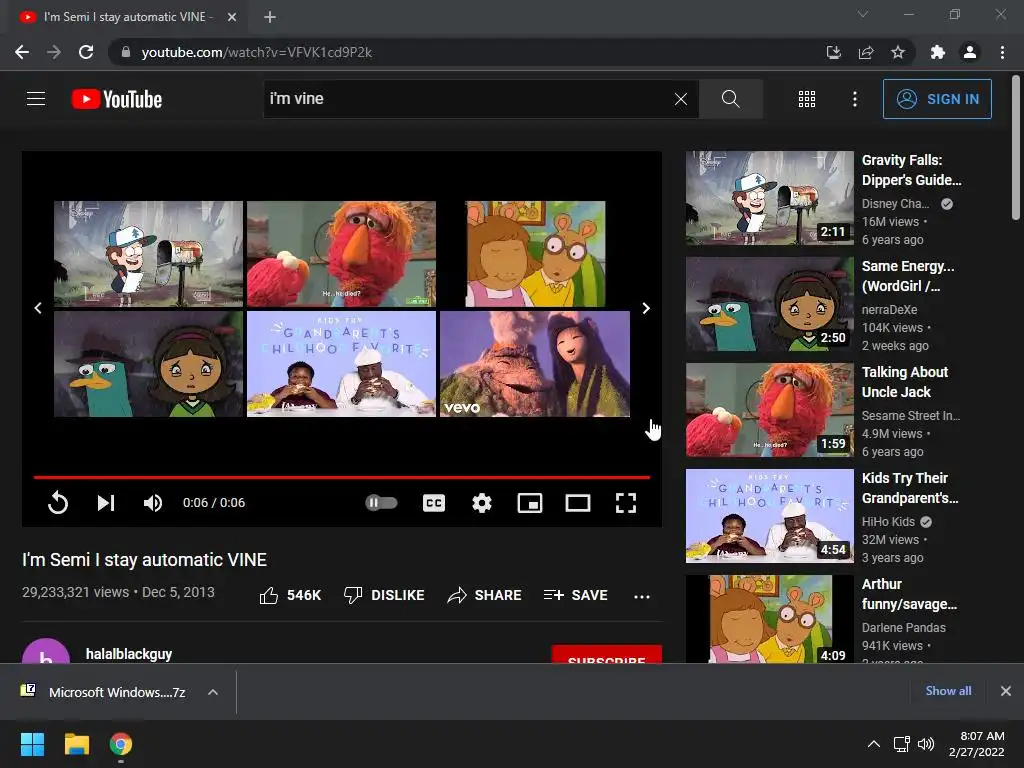Open the Vevo volcano end screen thumbnail

(535, 364)
